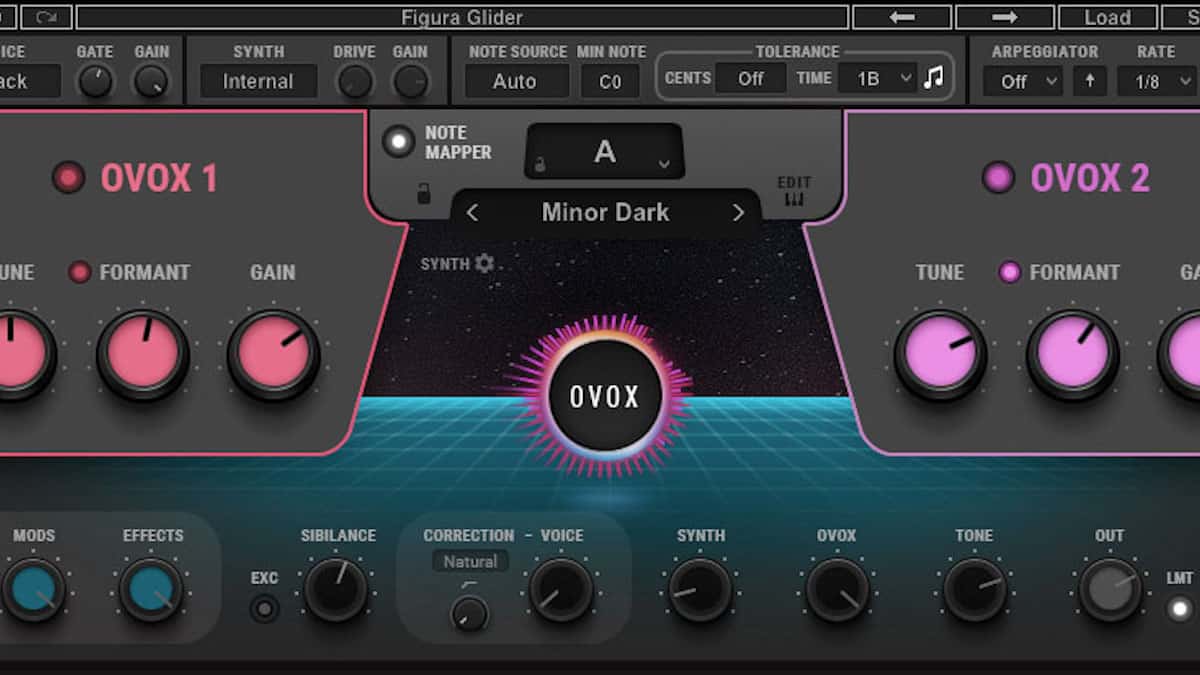Open the Tolerance Time 1B dropdown
This screenshot has width=1200, height=675.
(x=877, y=77)
